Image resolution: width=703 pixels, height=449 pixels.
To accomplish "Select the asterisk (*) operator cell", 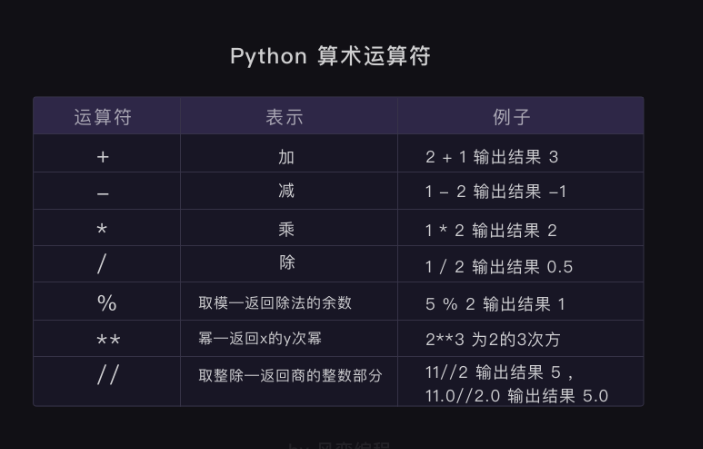I will 103,230.
